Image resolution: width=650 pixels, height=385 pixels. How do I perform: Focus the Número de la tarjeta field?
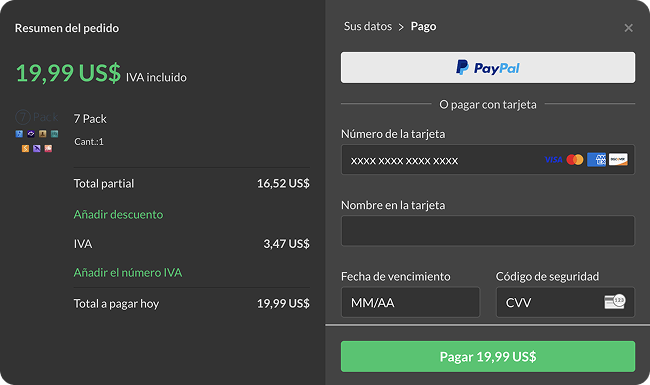(x=488, y=160)
